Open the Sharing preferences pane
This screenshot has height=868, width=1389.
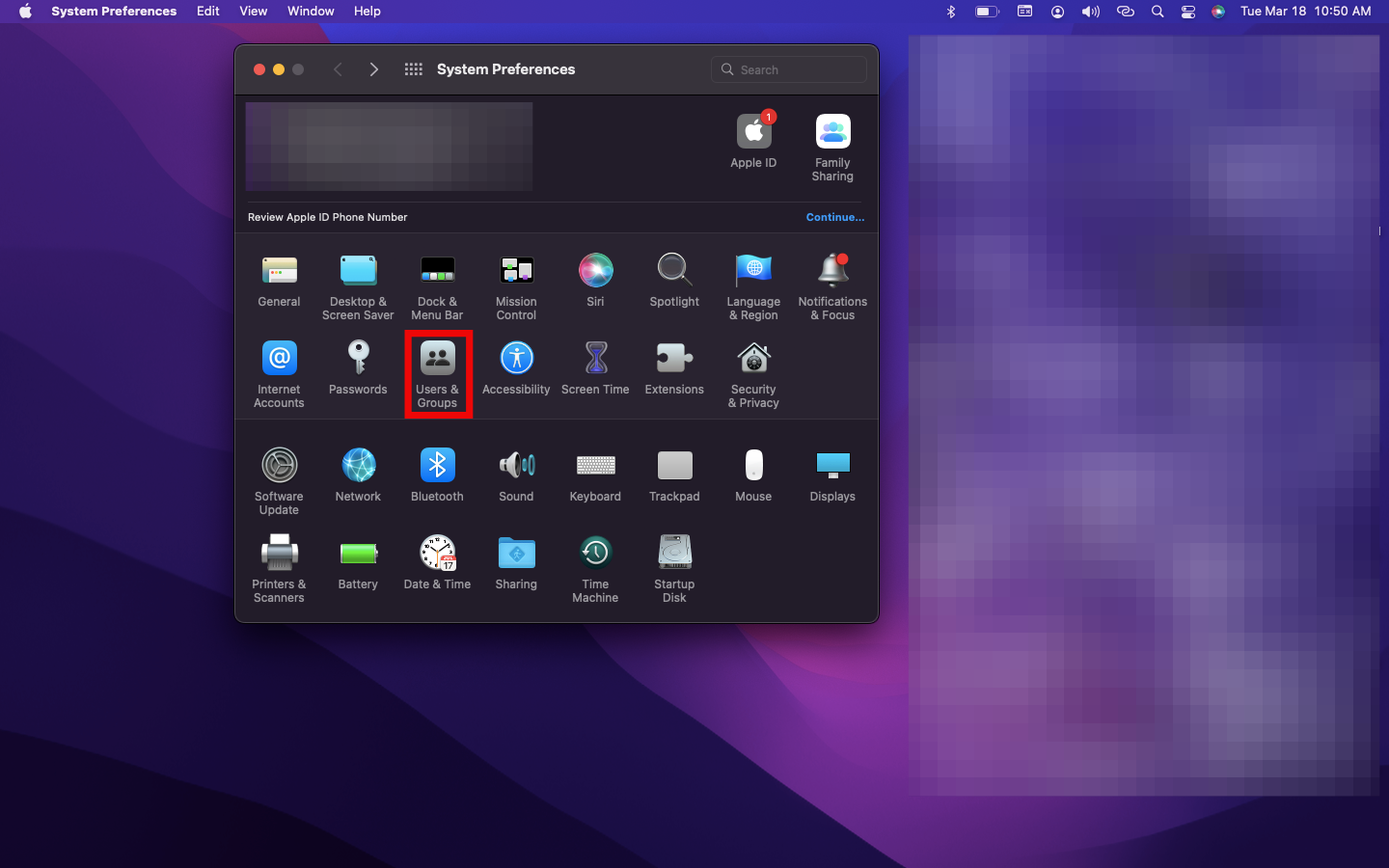[x=516, y=562]
